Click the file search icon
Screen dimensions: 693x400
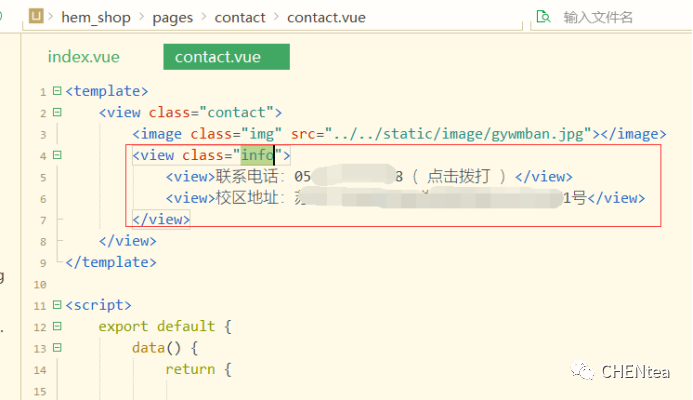[543, 17]
